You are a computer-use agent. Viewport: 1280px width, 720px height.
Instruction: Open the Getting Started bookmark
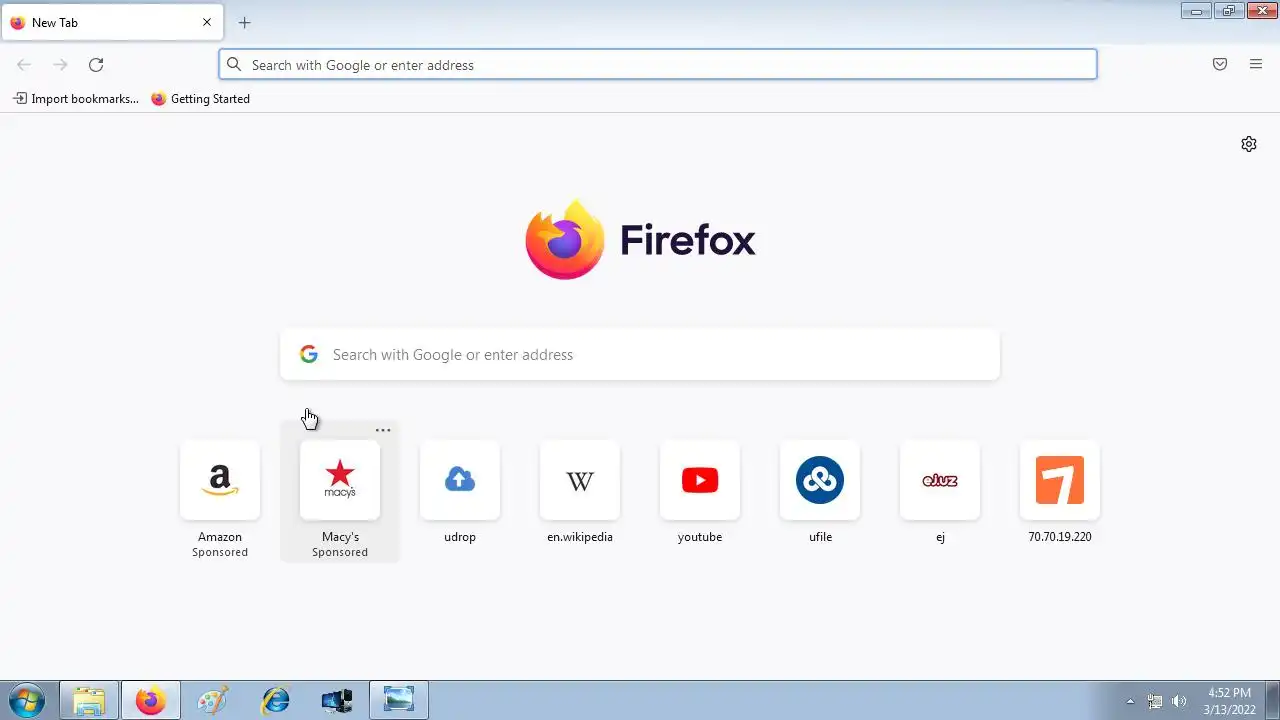coord(200,99)
